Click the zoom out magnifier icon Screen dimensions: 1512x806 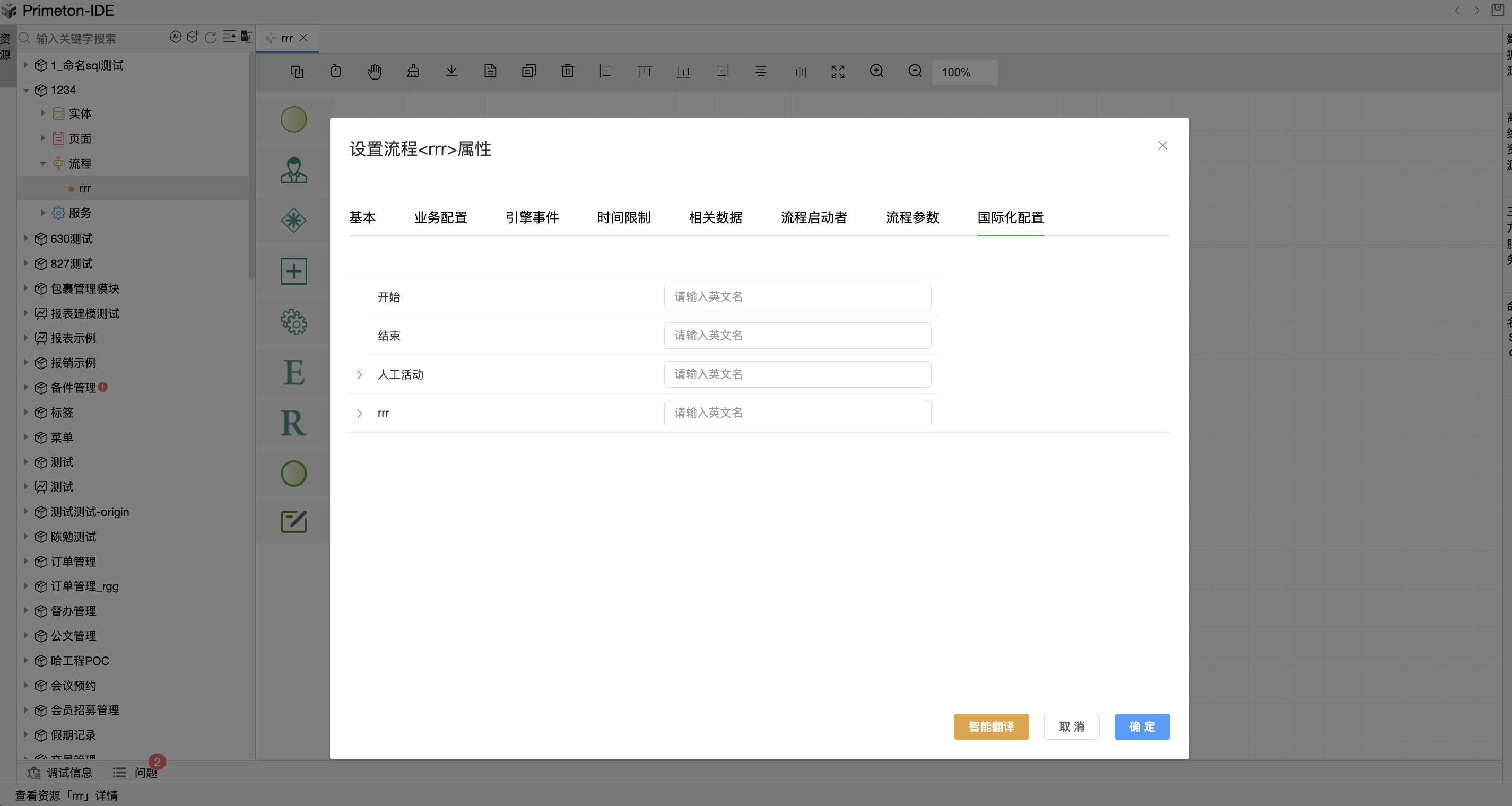tap(915, 71)
